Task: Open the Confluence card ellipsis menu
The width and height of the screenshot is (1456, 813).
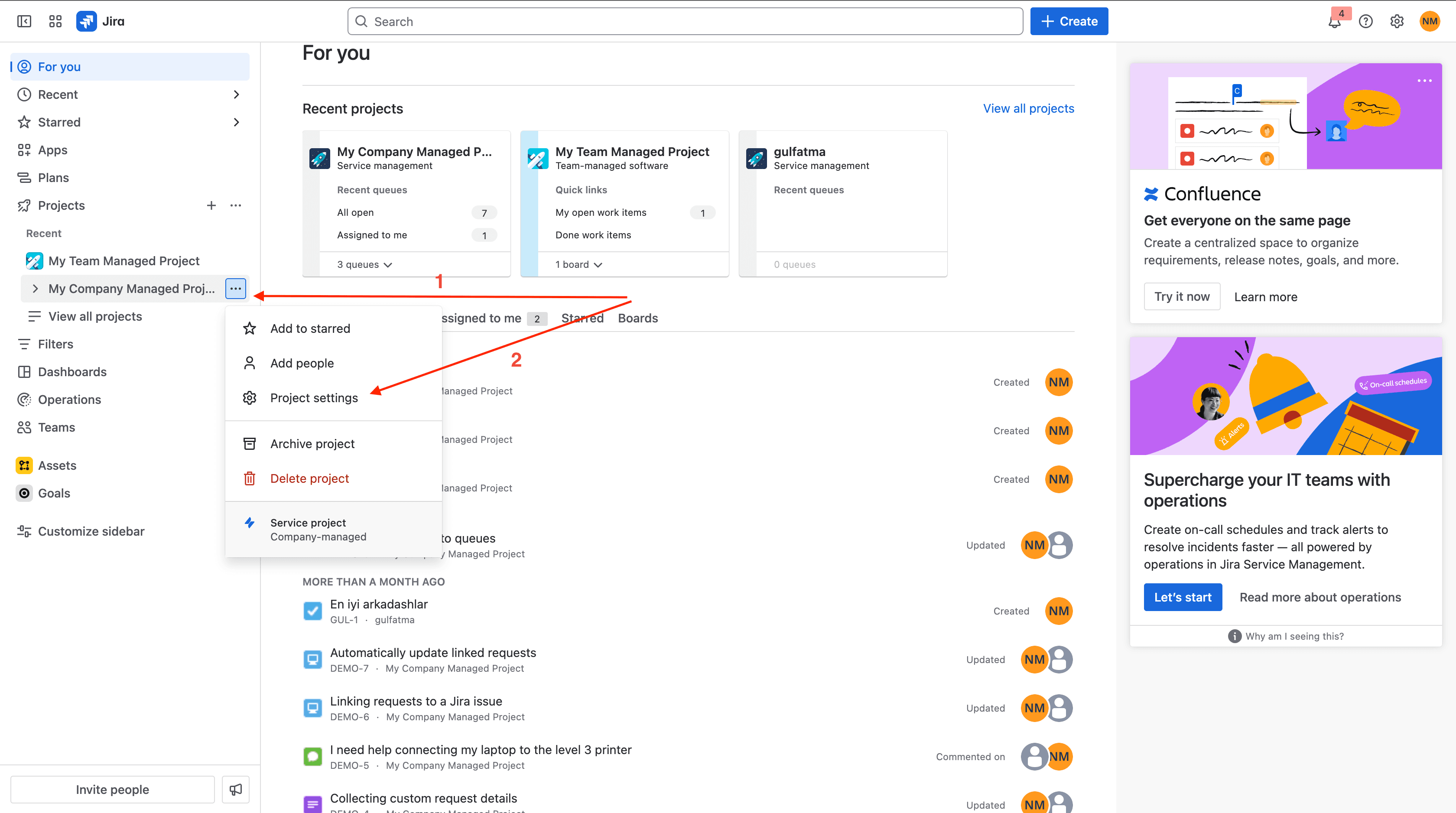Action: (x=1424, y=81)
